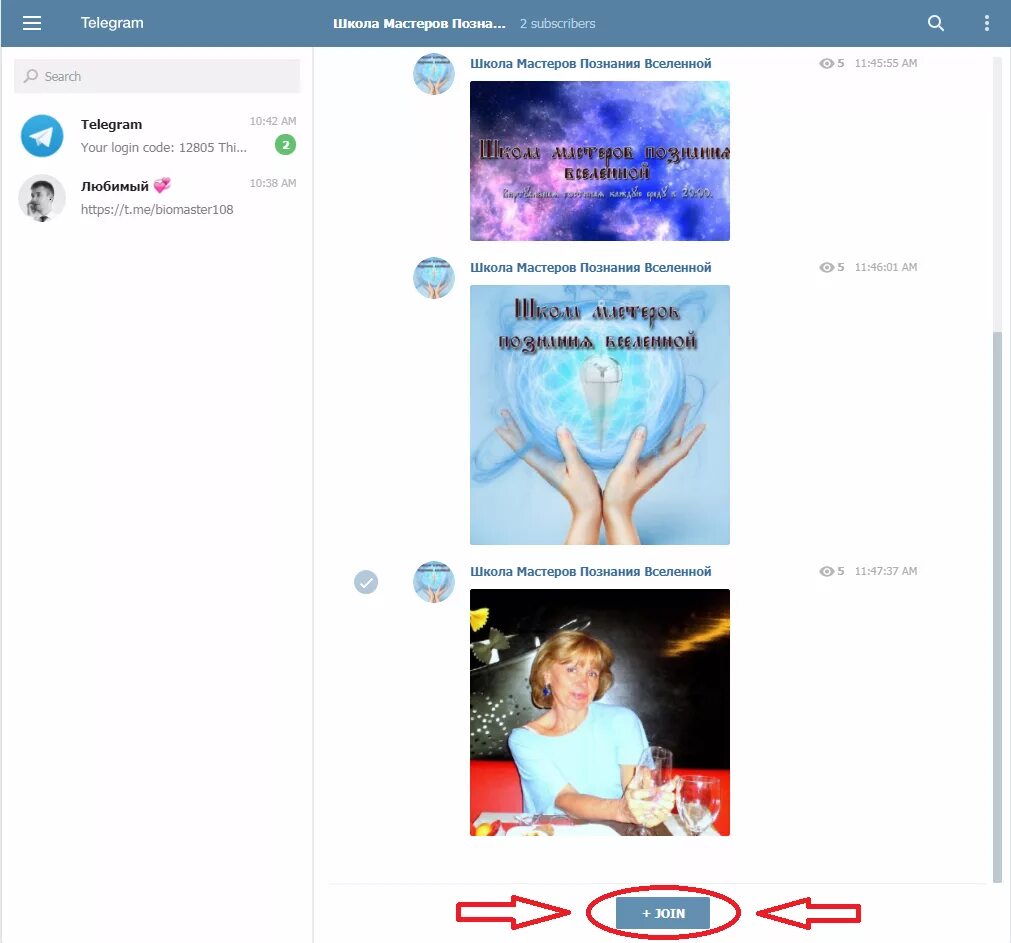
Task: Click the 10:42 AM chat time
Action: 273,121
